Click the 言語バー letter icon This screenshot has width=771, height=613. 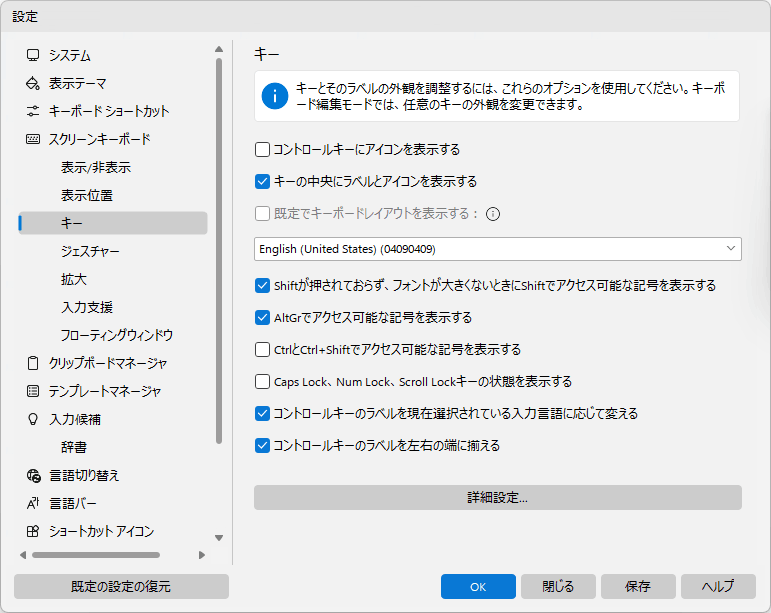[x=33, y=503]
